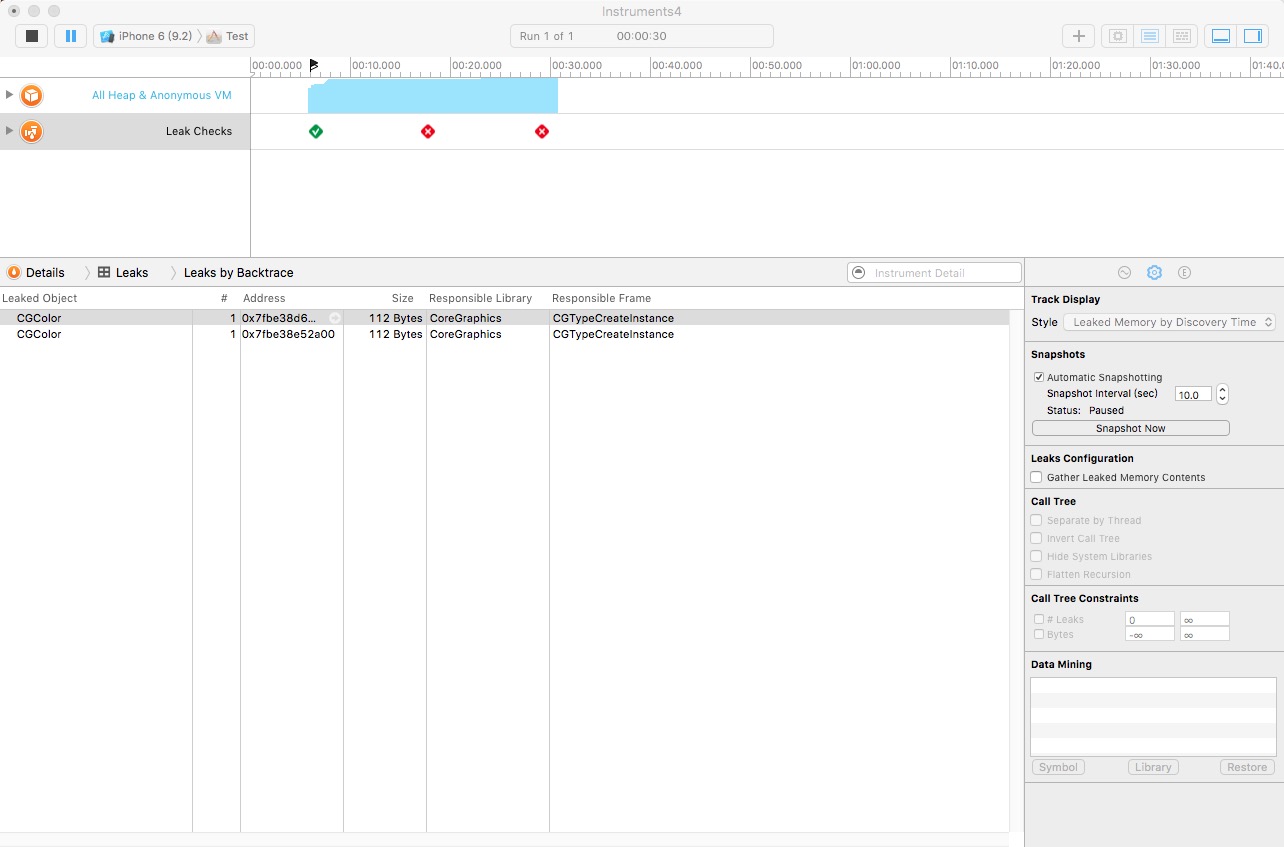Click the plus button to add instrument
The height and width of the screenshot is (847, 1284).
(1078, 36)
